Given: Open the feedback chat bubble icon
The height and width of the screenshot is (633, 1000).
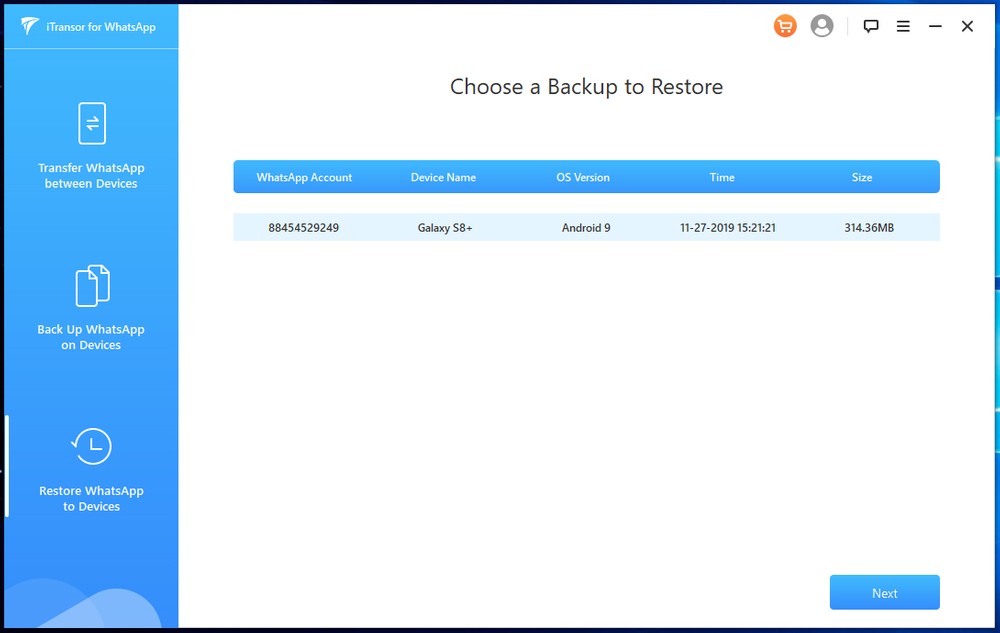Looking at the screenshot, I should (871, 26).
